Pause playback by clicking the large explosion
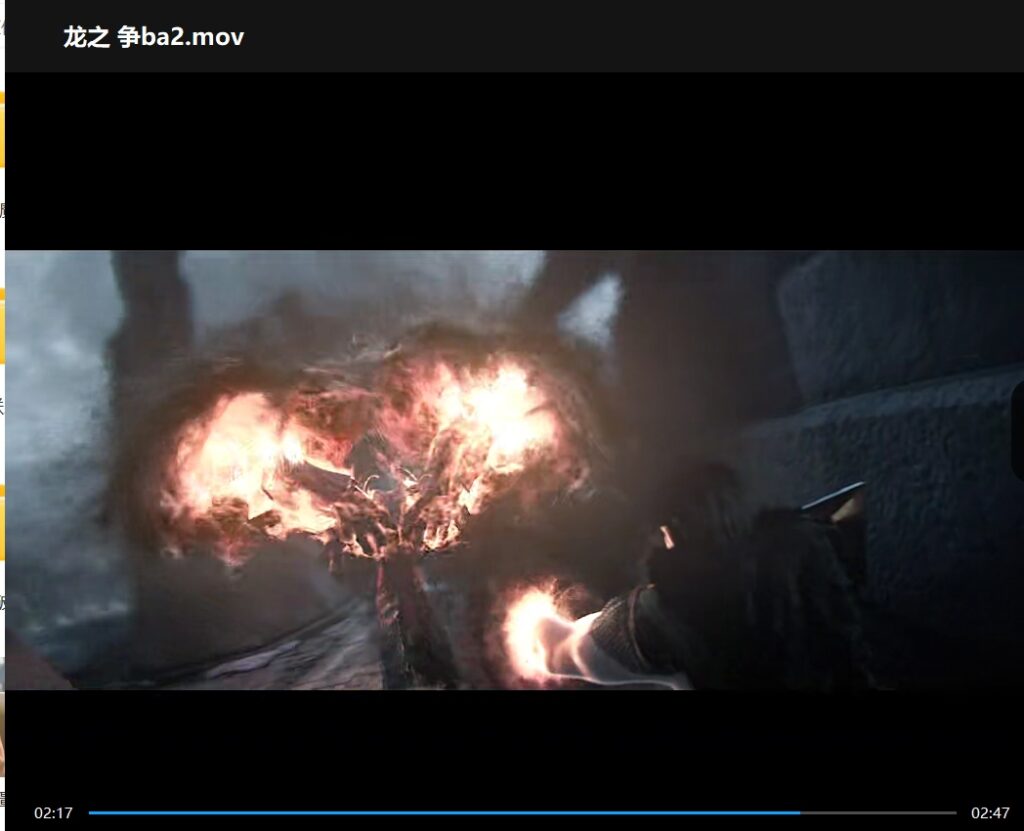This screenshot has width=1024, height=831. point(370,450)
